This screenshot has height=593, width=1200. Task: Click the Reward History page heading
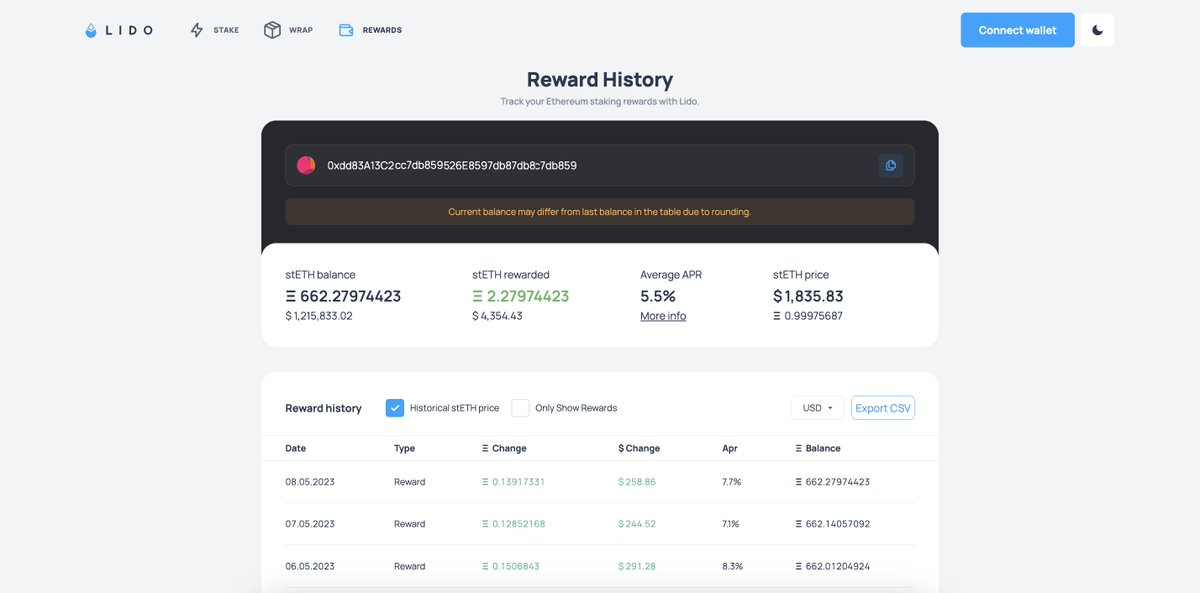click(600, 80)
